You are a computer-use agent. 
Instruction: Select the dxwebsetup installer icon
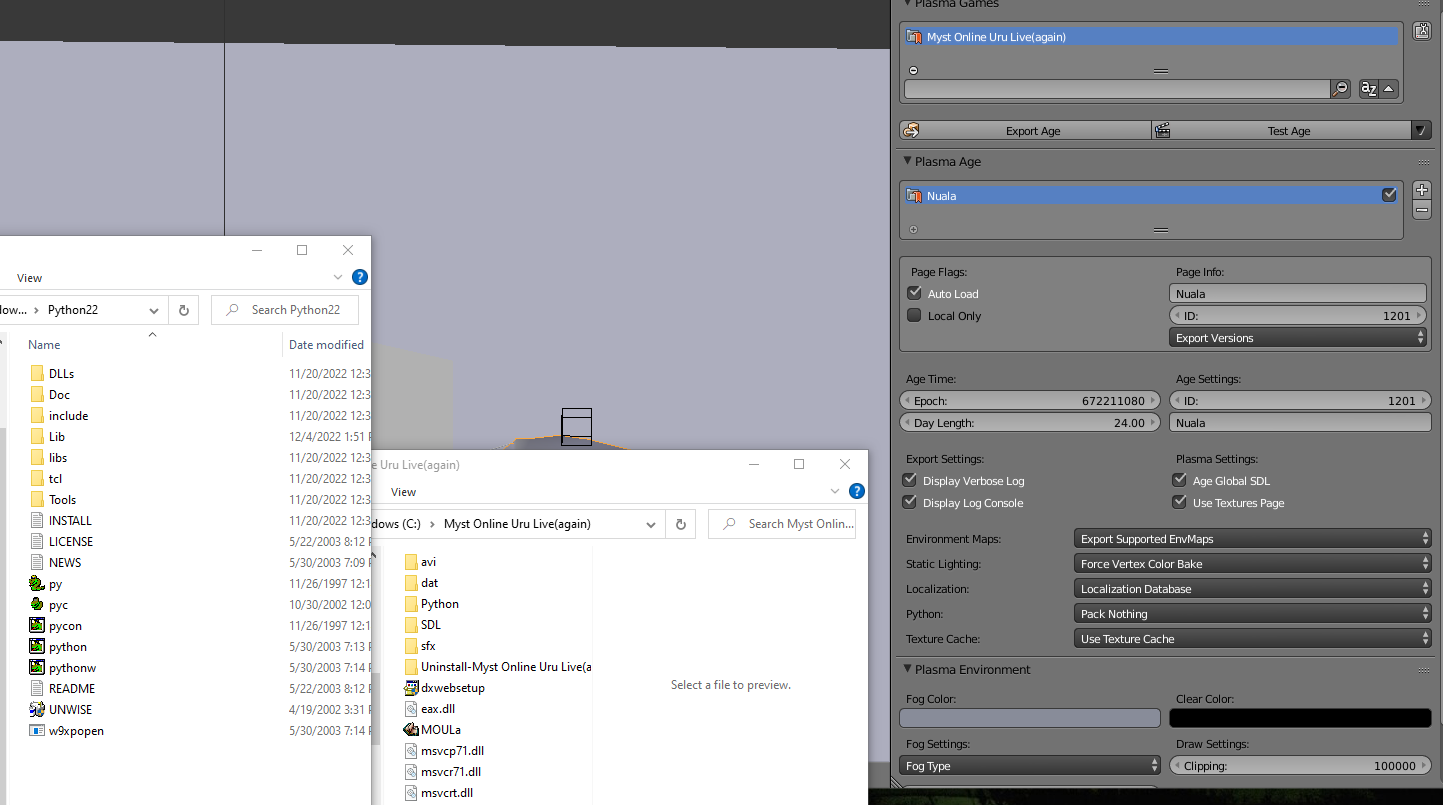pos(411,688)
